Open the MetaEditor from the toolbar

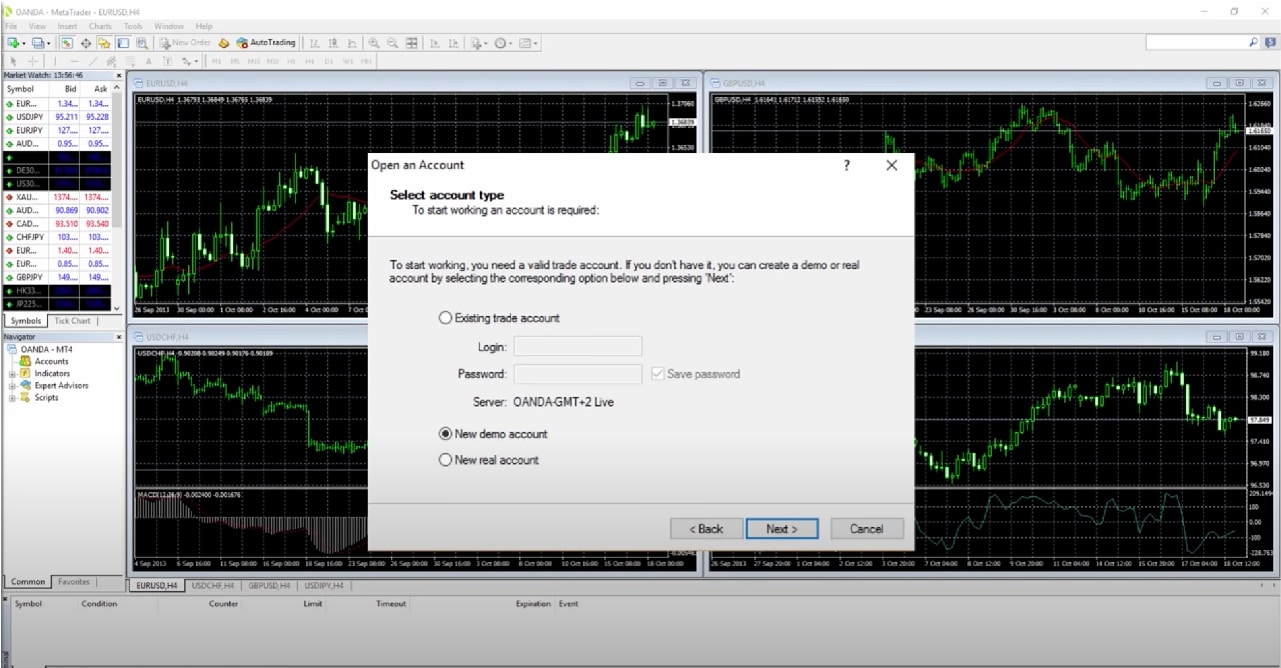[x=224, y=43]
